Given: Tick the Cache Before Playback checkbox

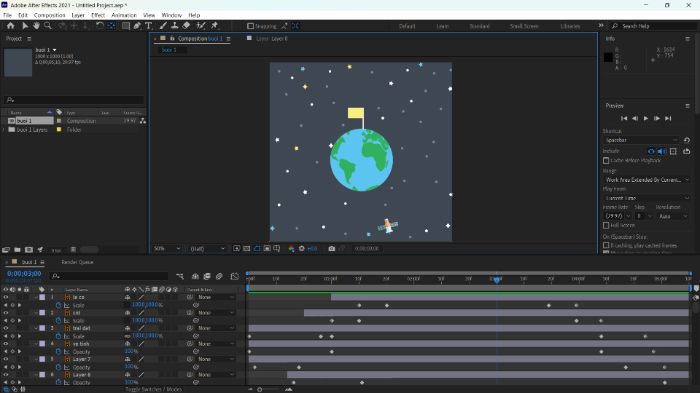Looking at the screenshot, I should [x=606, y=160].
